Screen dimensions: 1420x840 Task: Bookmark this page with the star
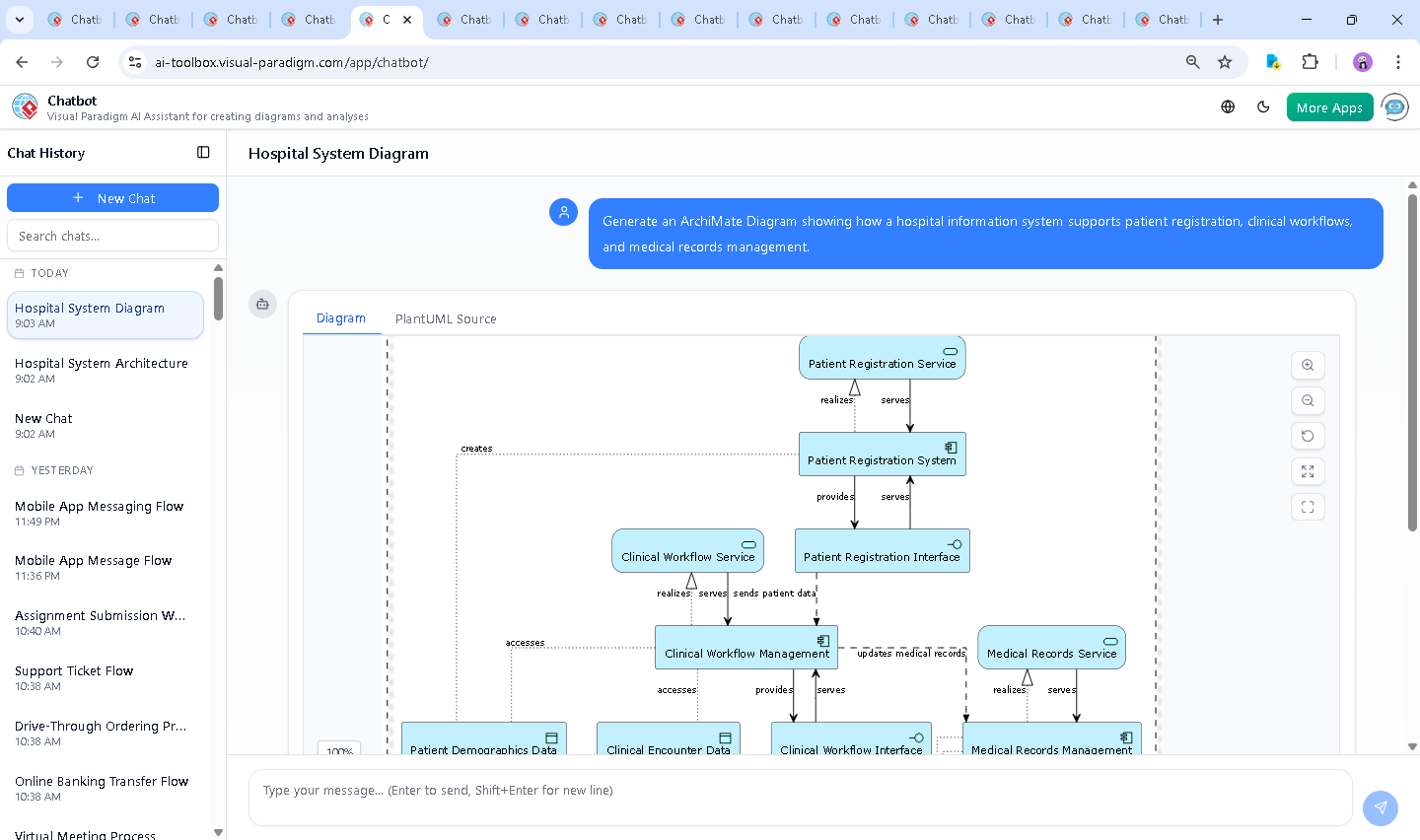pyautogui.click(x=1225, y=61)
